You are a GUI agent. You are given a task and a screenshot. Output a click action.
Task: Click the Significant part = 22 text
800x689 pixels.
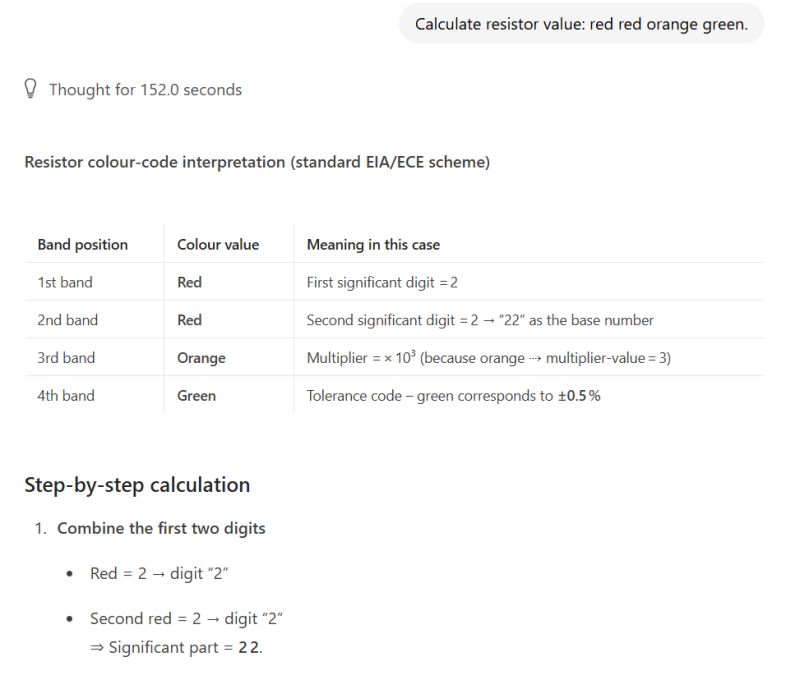click(187, 647)
